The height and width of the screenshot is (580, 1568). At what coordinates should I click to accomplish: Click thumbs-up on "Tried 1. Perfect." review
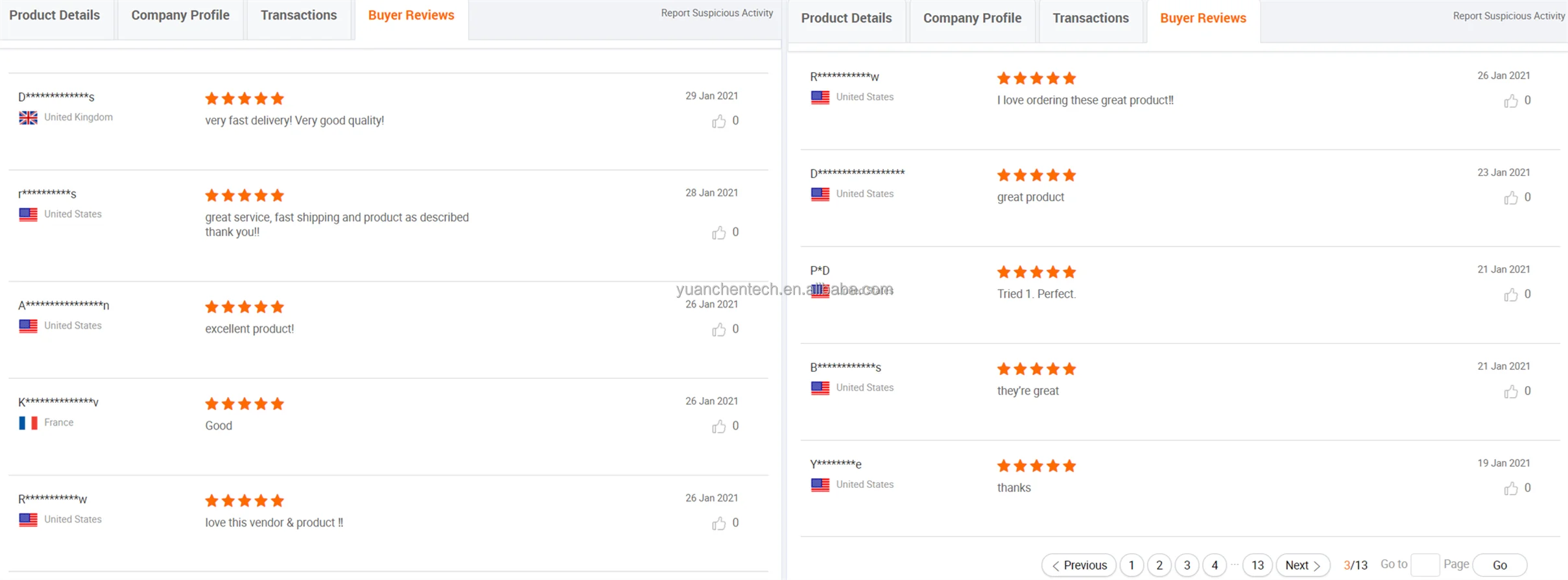(1510, 295)
